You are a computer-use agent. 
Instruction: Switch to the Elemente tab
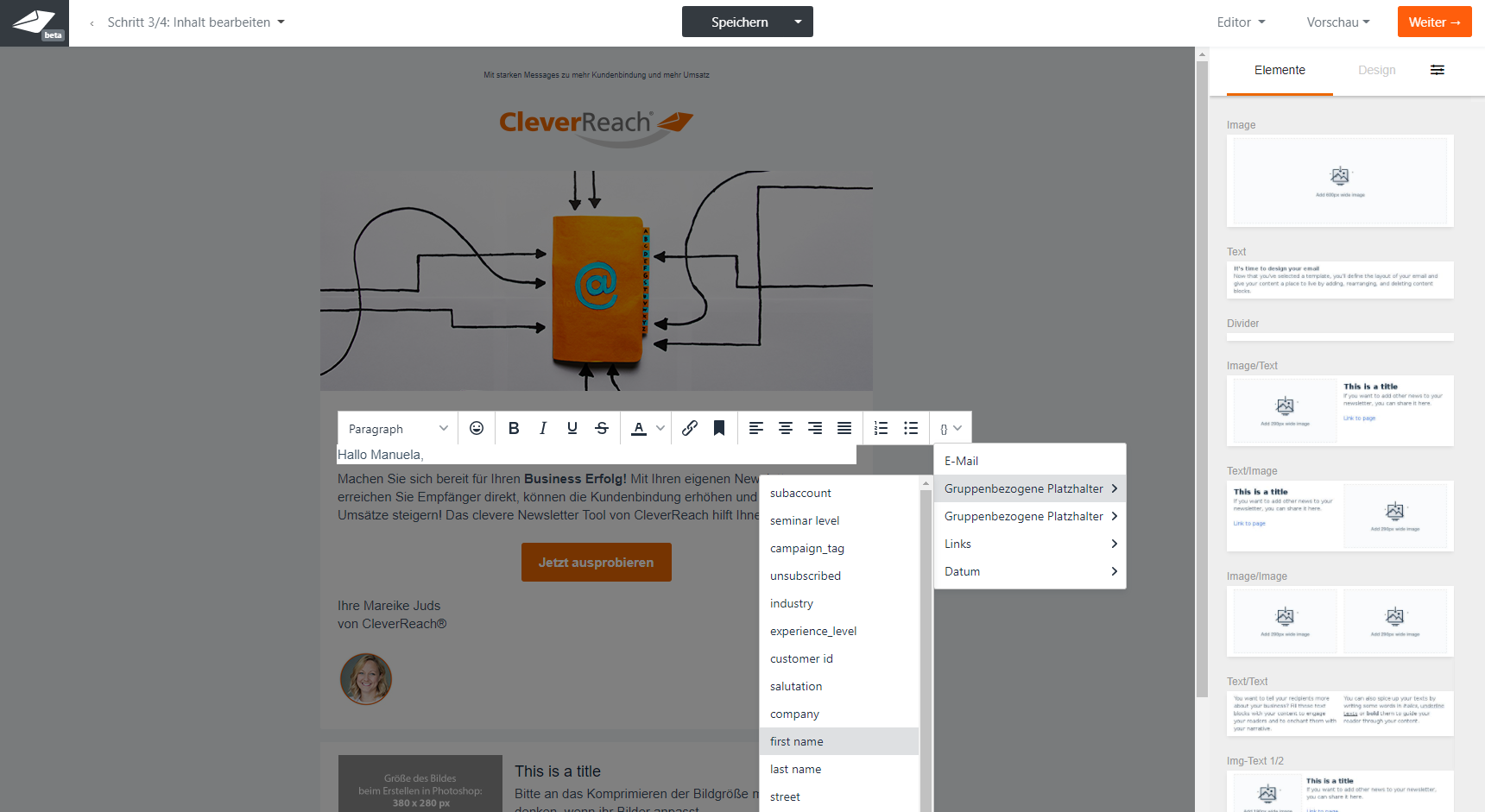pyautogui.click(x=1280, y=70)
